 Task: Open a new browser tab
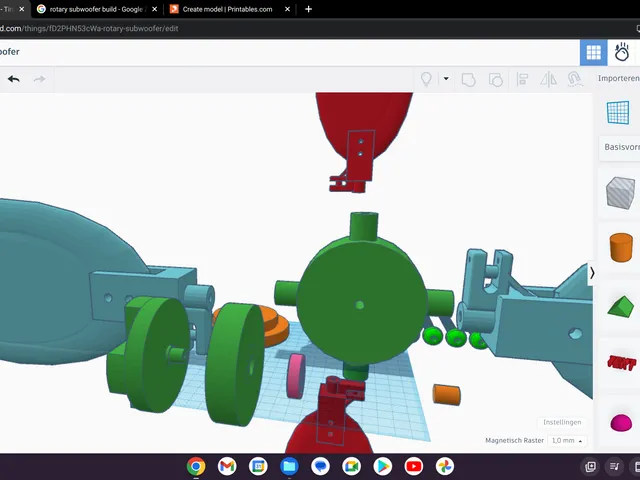(x=309, y=9)
